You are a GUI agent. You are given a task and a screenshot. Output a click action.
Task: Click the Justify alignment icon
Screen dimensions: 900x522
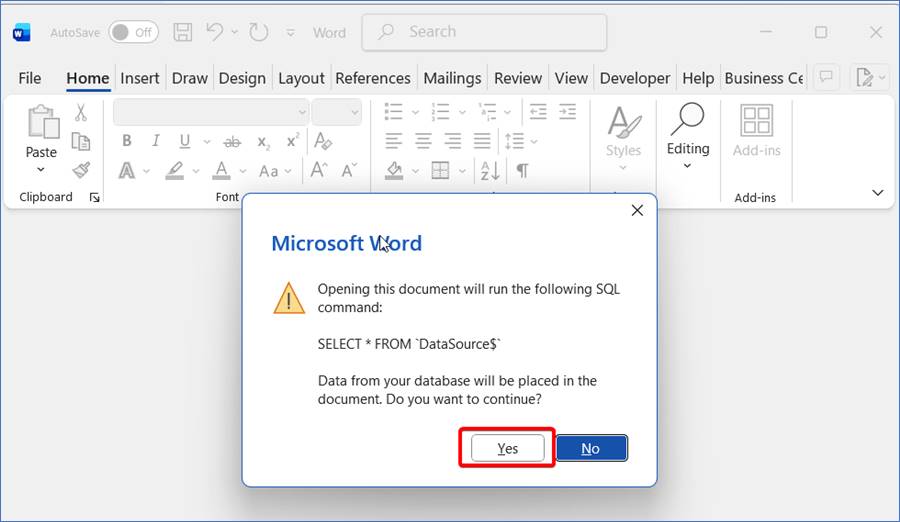click(482, 141)
